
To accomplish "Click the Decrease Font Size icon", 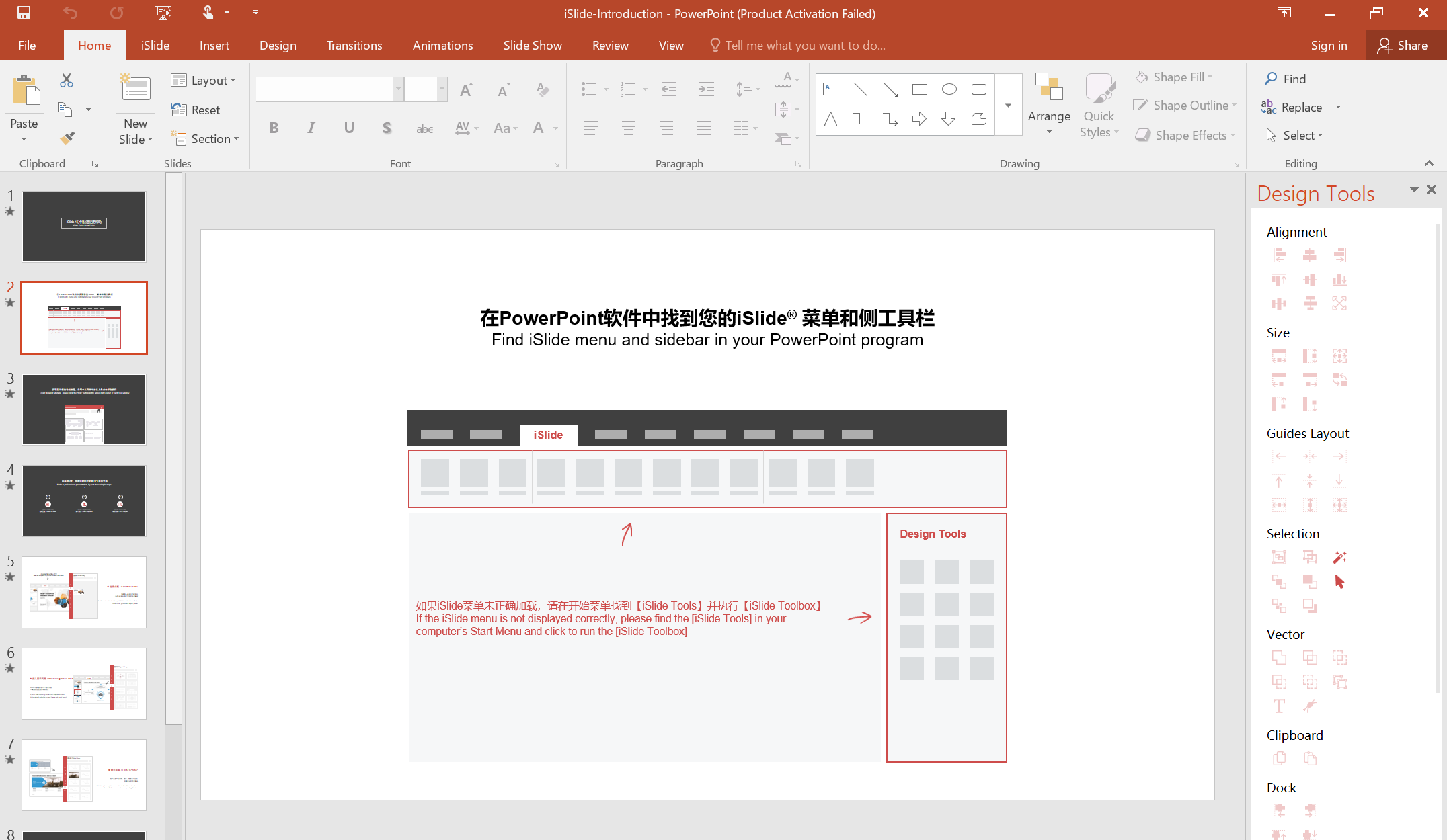I will 504,89.
